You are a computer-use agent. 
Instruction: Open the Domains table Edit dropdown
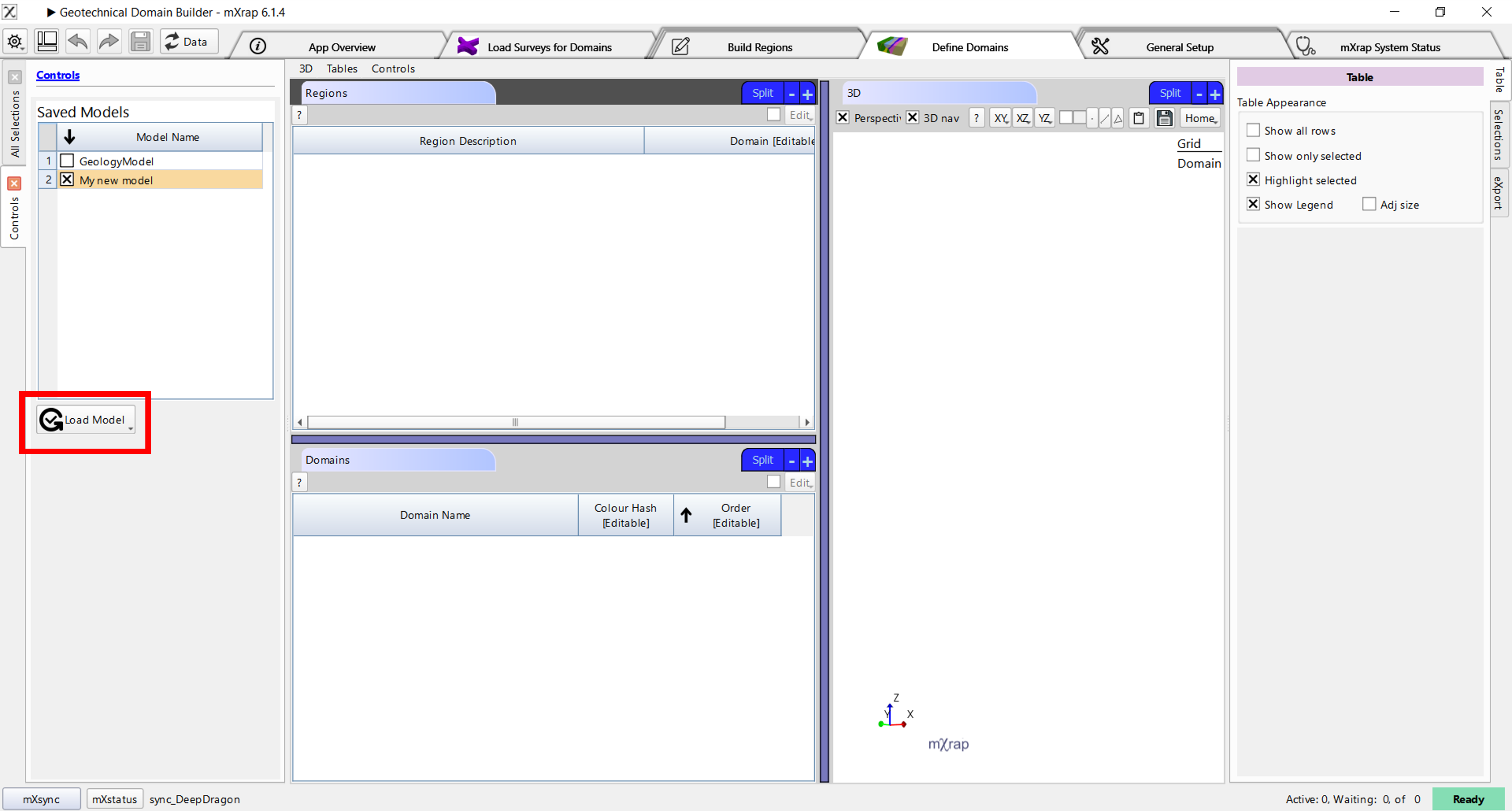point(800,483)
